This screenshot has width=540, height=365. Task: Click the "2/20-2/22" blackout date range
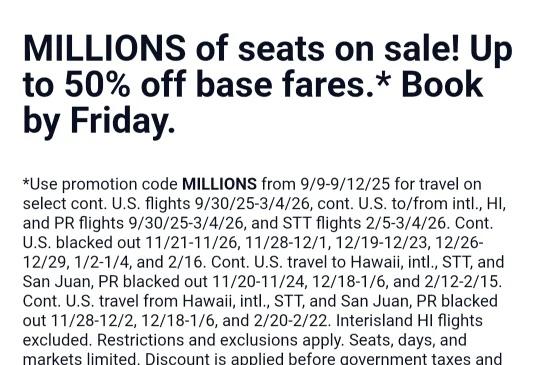291,321
